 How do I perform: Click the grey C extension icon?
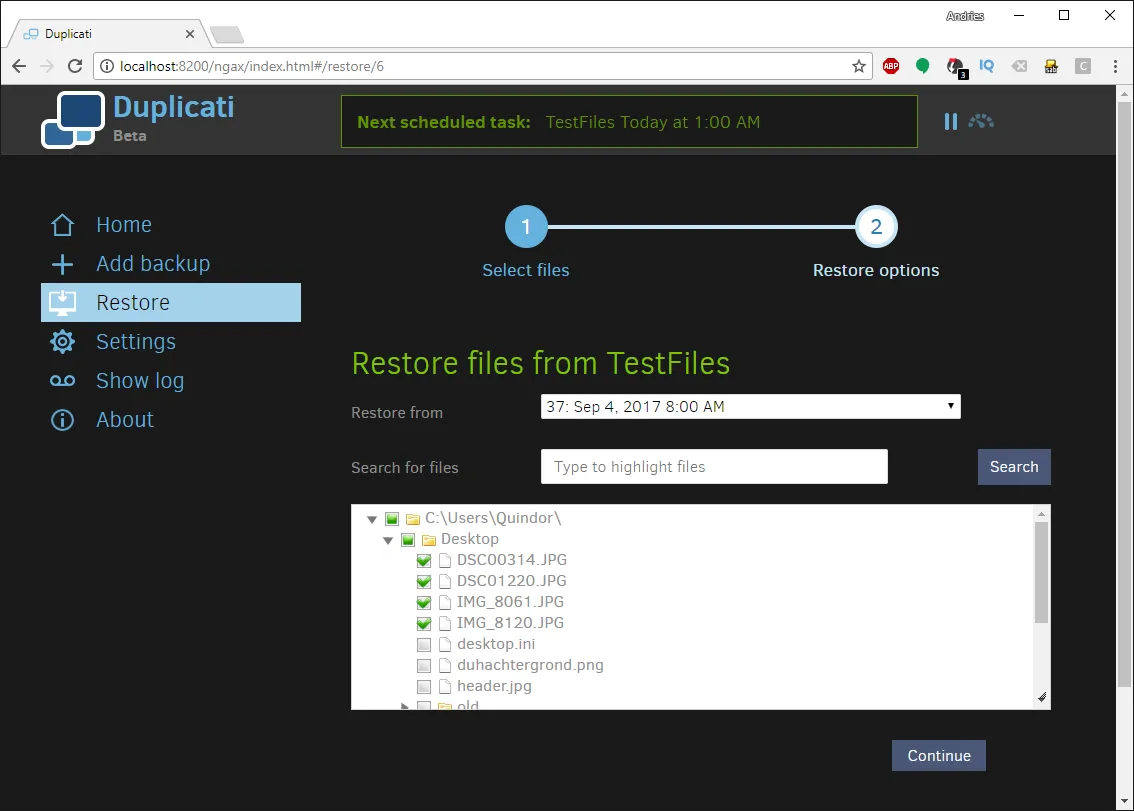1083,67
